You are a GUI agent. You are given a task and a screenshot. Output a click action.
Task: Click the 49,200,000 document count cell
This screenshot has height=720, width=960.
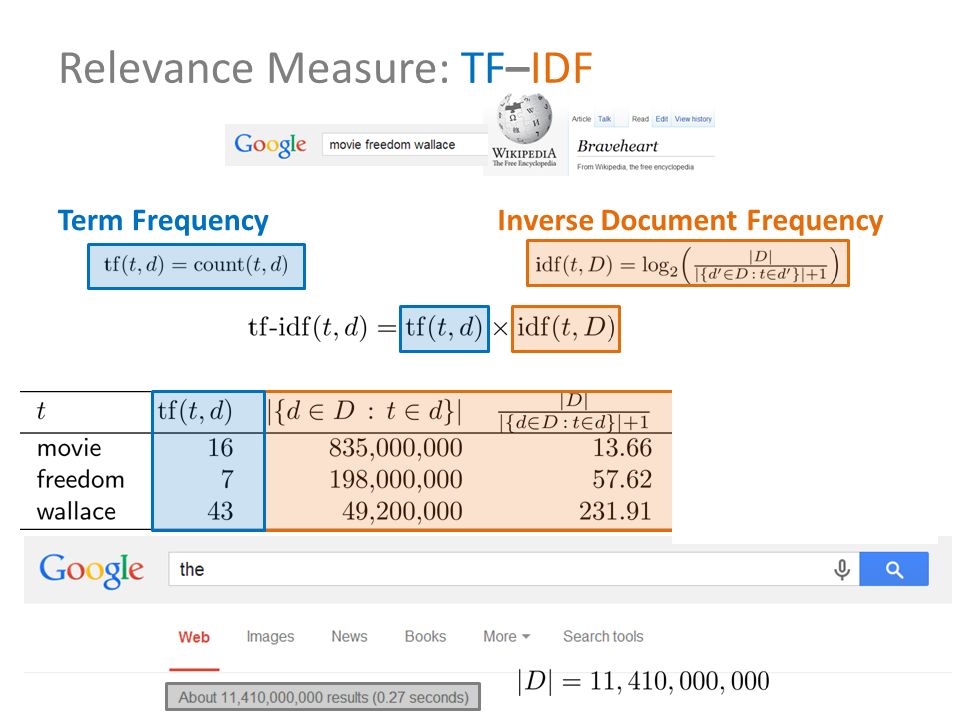[402, 512]
